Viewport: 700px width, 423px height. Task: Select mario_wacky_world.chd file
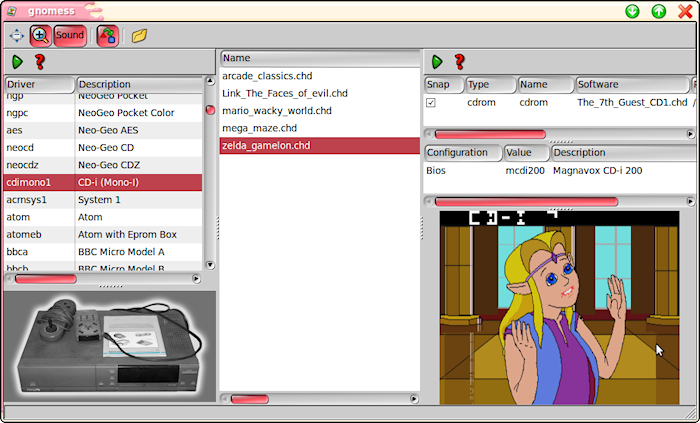coord(320,111)
